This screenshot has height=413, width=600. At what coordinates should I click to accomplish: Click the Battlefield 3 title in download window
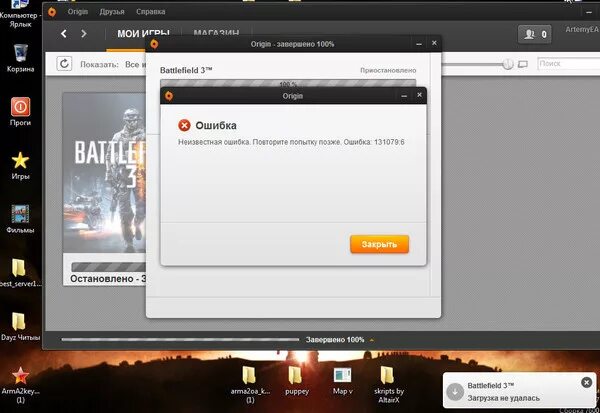click(x=186, y=70)
